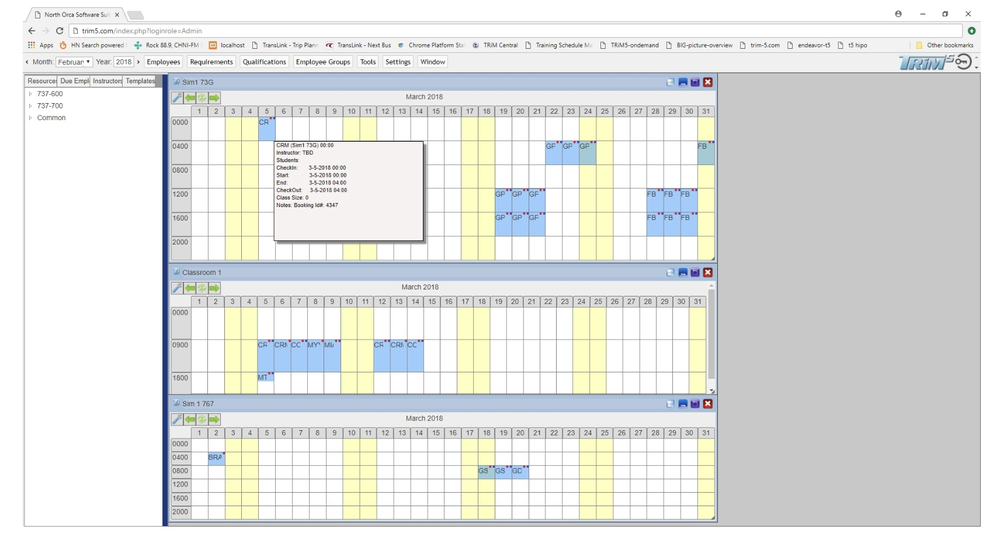Screen dimensions: 1000x538
Task: Open the TRiM Central bookmark
Action: tap(495, 45)
